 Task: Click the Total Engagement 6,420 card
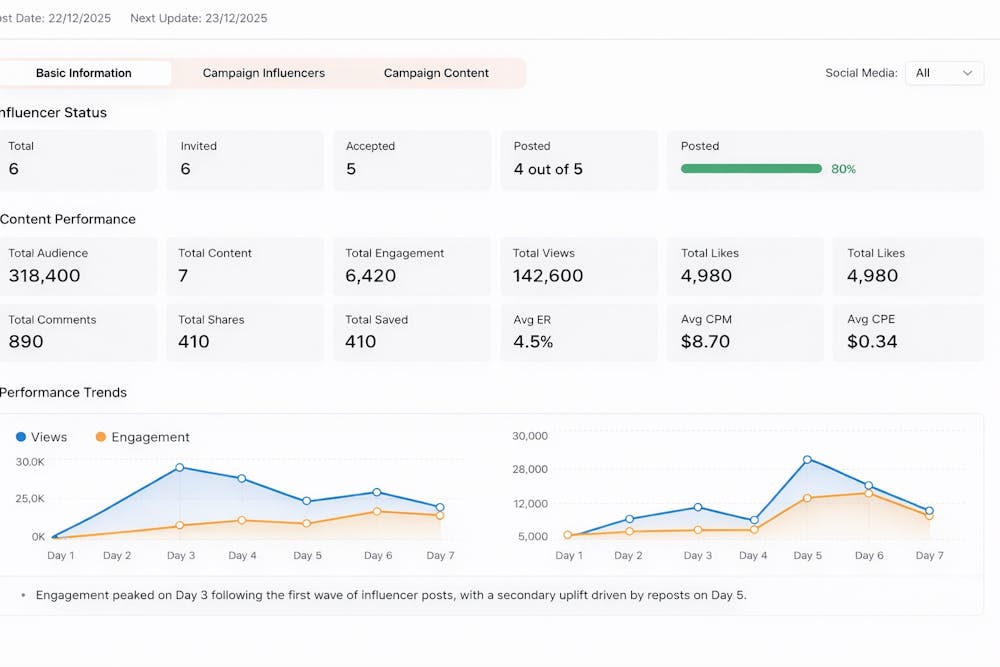[412, 265]
